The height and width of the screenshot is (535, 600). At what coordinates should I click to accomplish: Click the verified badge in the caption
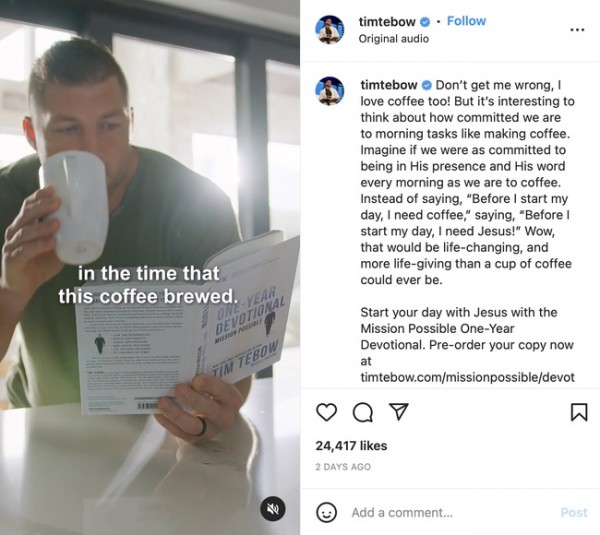tap(427, 85)
